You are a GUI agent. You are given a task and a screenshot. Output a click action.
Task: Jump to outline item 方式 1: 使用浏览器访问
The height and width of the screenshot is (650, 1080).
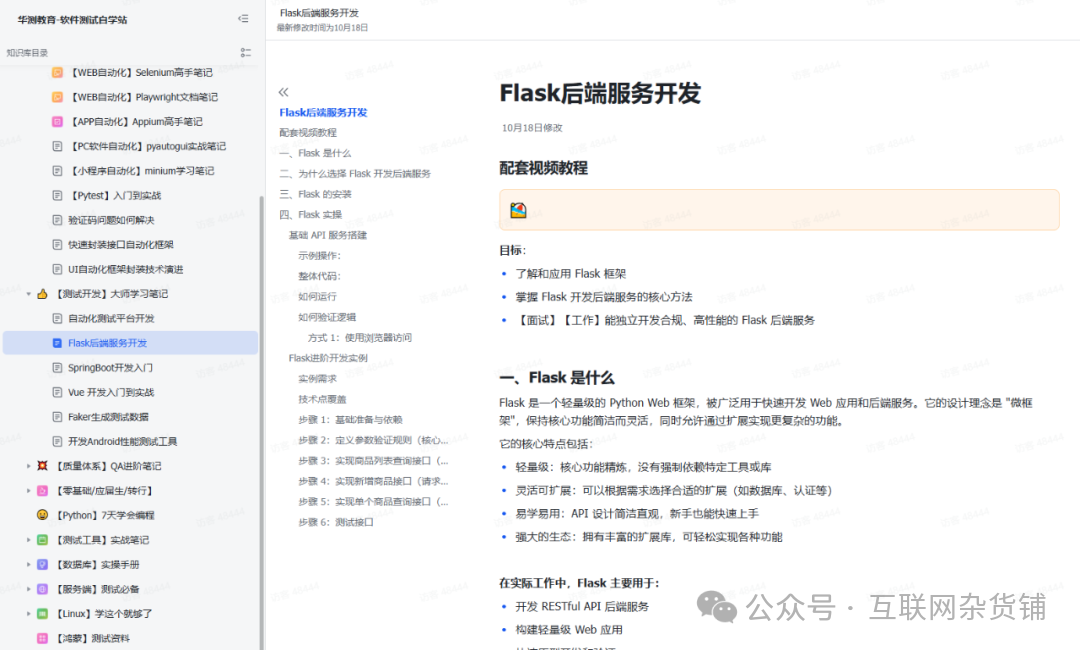point(360,337)
